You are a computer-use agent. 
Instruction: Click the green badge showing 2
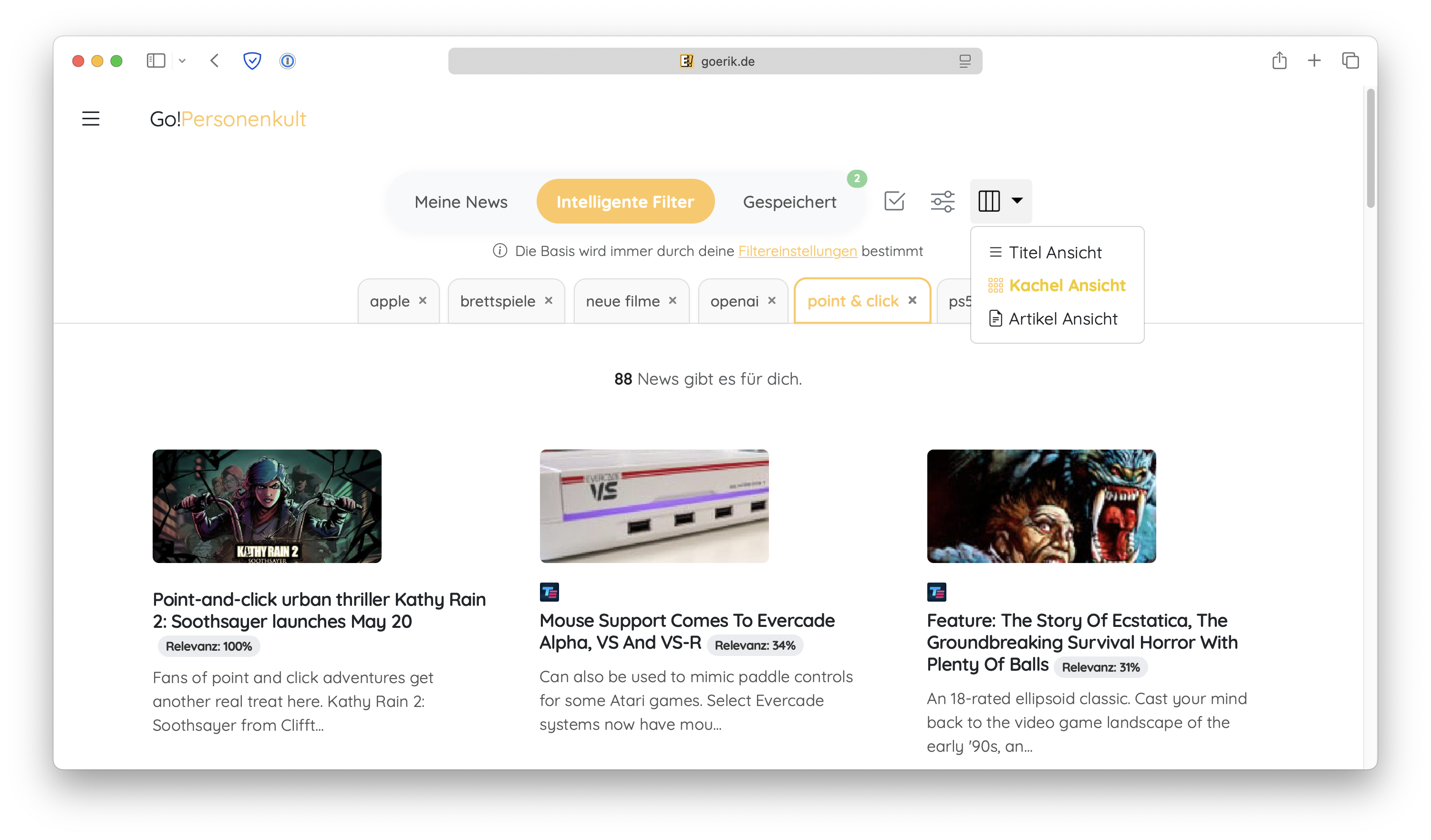(x=856, y=178)
